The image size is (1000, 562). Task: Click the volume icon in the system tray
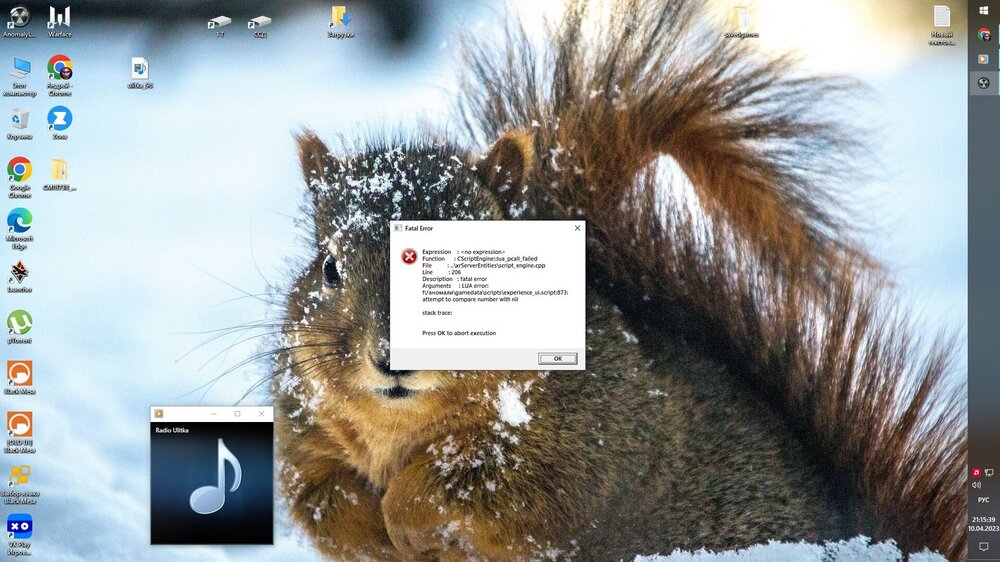[976, 484]
